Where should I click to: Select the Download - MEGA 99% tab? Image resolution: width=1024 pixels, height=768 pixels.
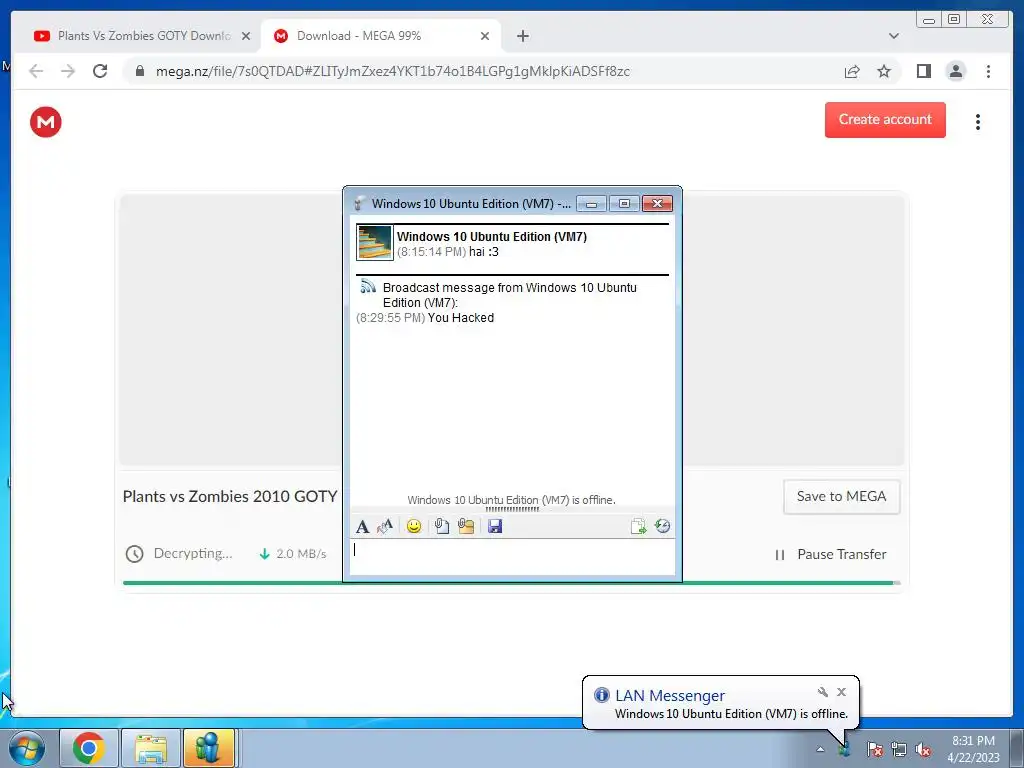click(x=381, y=36)
